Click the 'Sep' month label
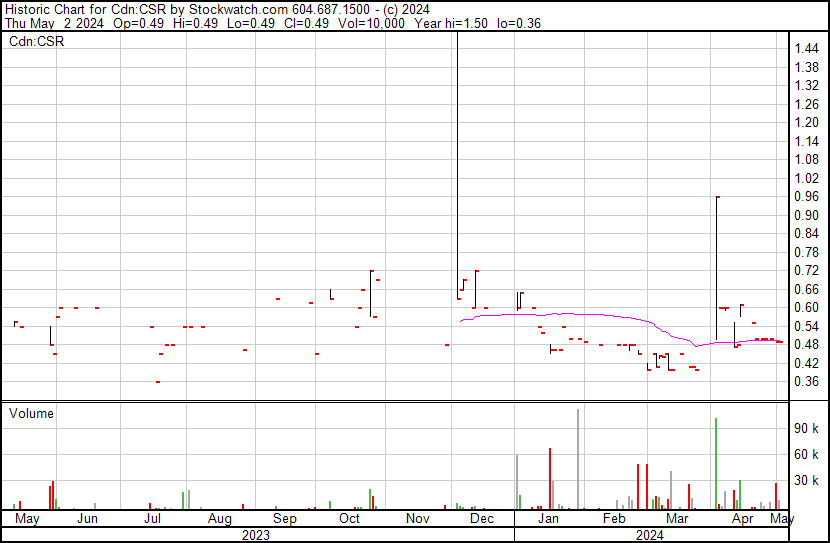This screenshot has width=830, height=543. point(285,519)
